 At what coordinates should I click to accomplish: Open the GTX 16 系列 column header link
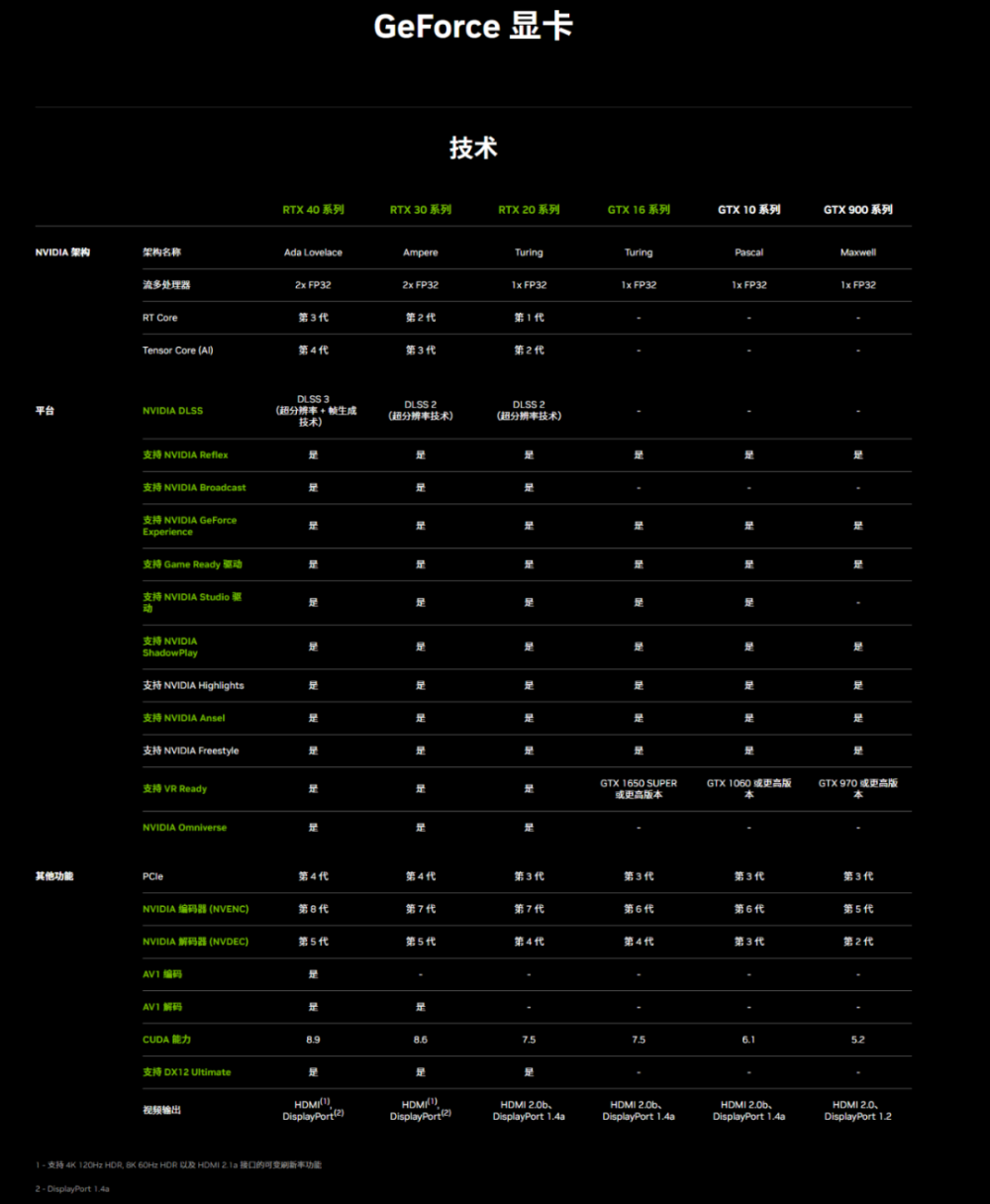pos(639,210)
